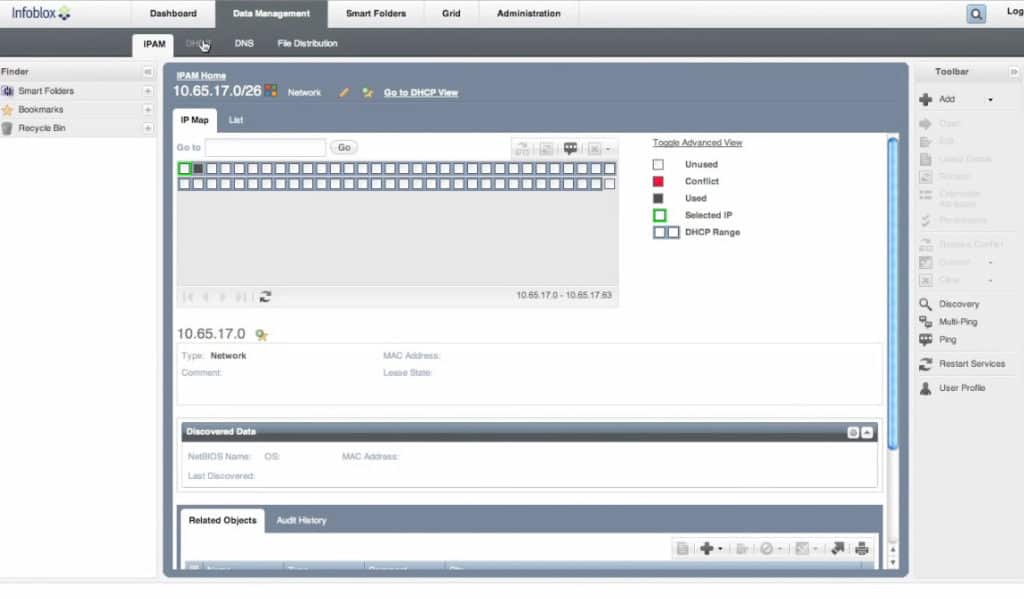Open the dropdown next to the clear icon above IP map

[x=608, y=150]
